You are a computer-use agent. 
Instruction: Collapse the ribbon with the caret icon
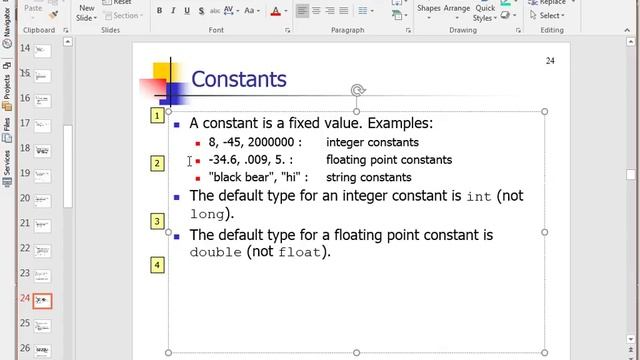point(627,30)
